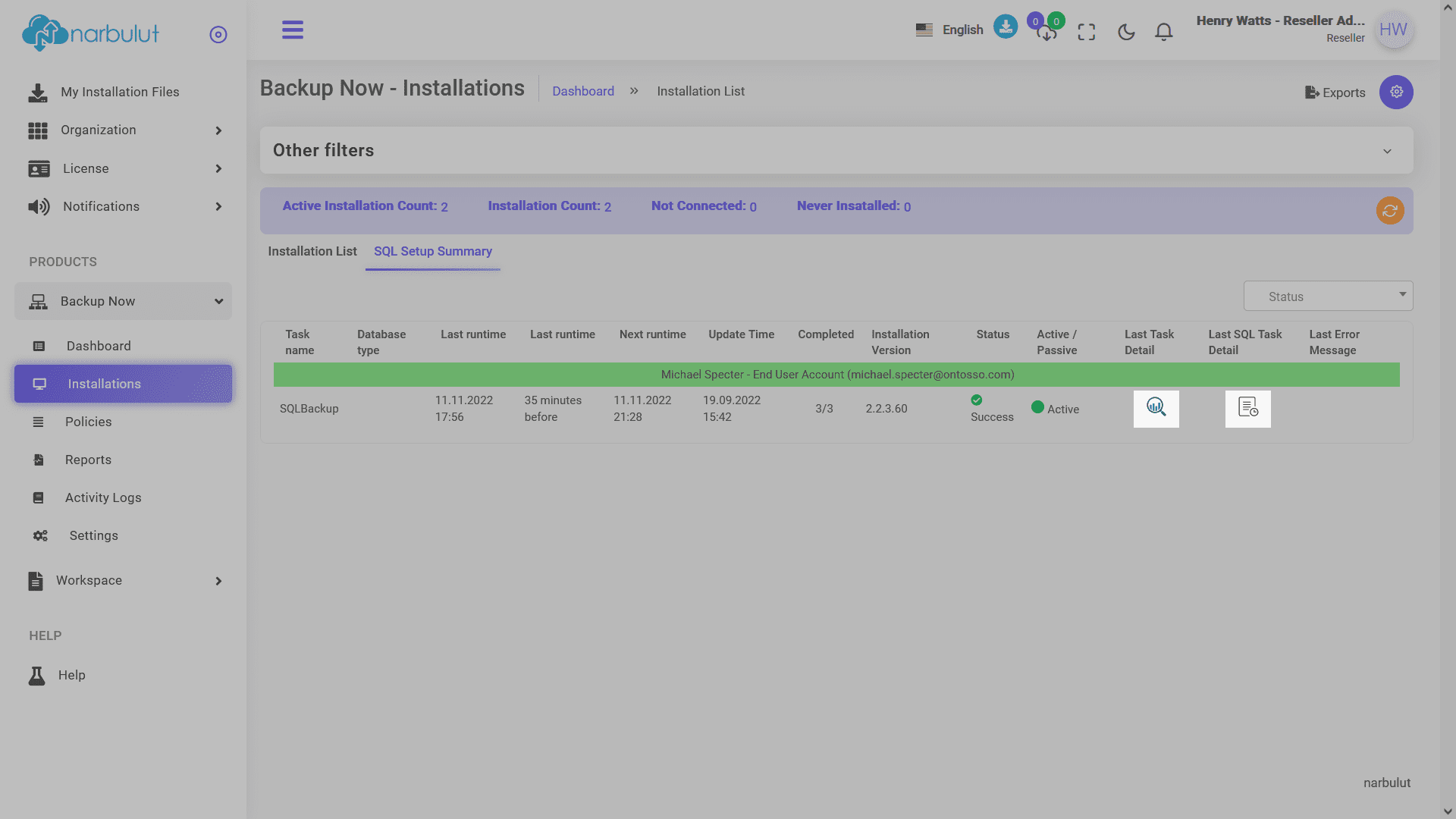Open the English language selector
Image resolution: width=1456 pixels, height=819 pixels.
pyautogui.click(x=962, y=30)
